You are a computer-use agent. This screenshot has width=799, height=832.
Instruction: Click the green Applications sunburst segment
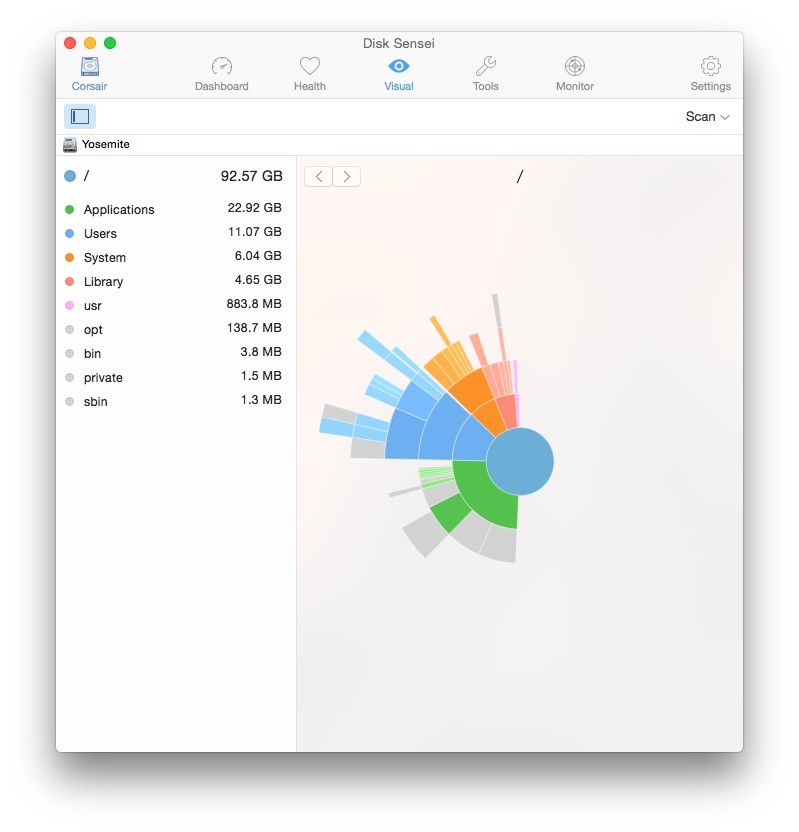click(485, 496)
